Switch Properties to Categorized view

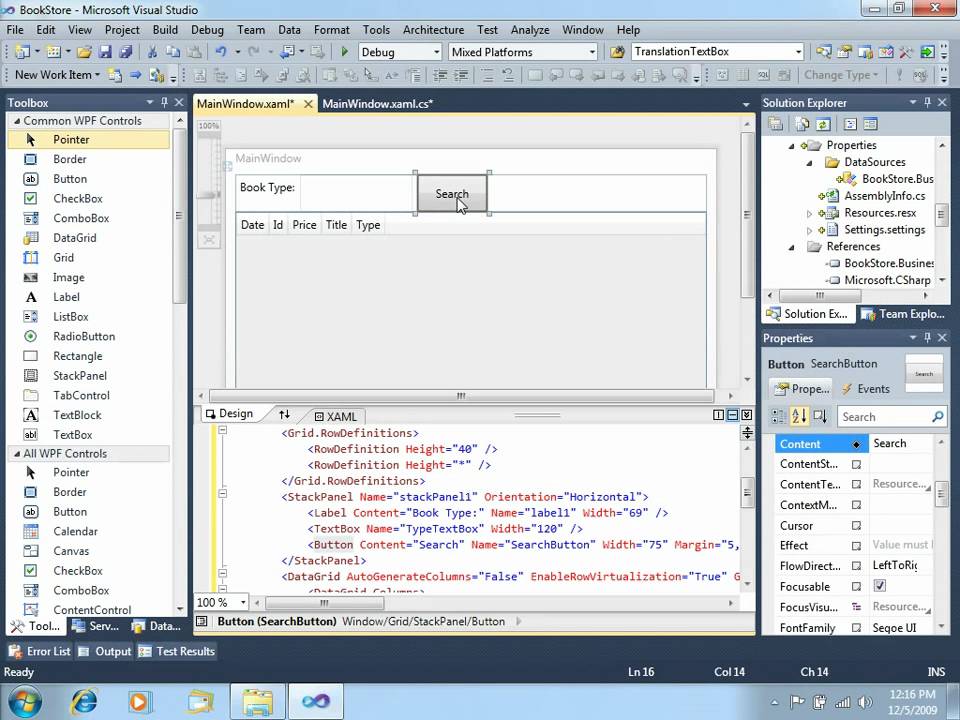tap(779, 417)
